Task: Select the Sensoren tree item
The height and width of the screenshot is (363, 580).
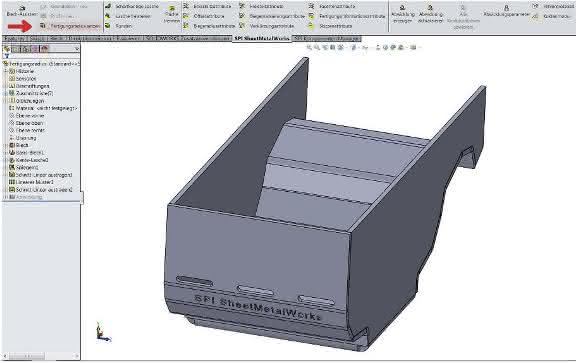Action: (22, 78)
